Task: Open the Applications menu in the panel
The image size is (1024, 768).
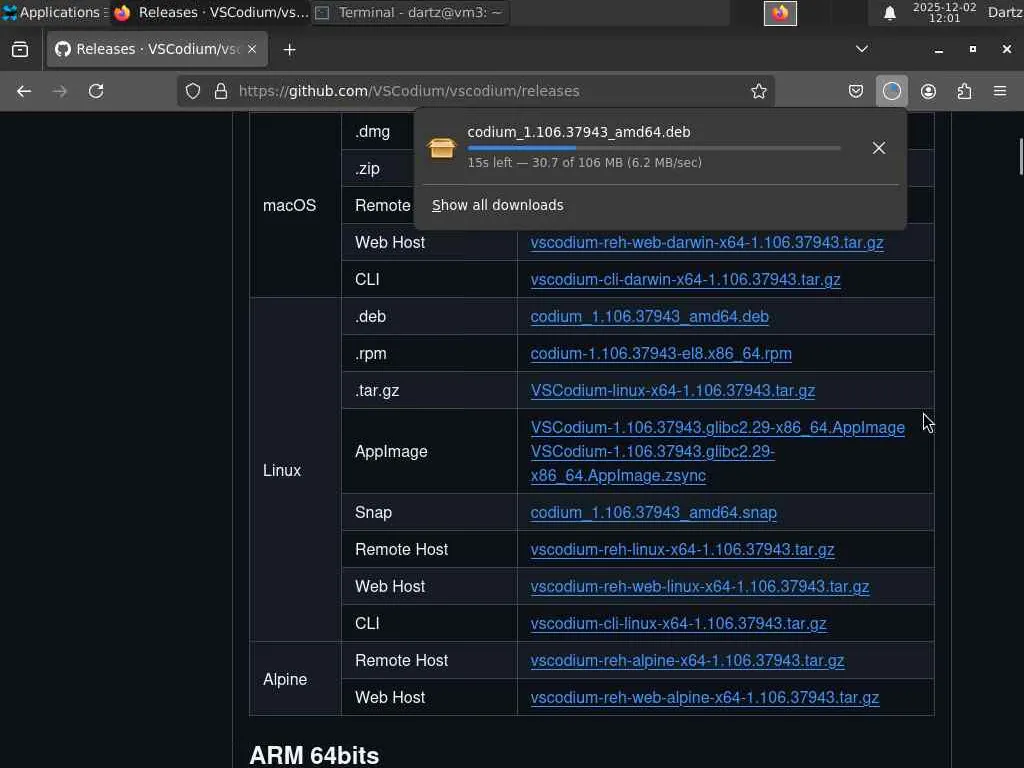Action: (x=54, y=12)
